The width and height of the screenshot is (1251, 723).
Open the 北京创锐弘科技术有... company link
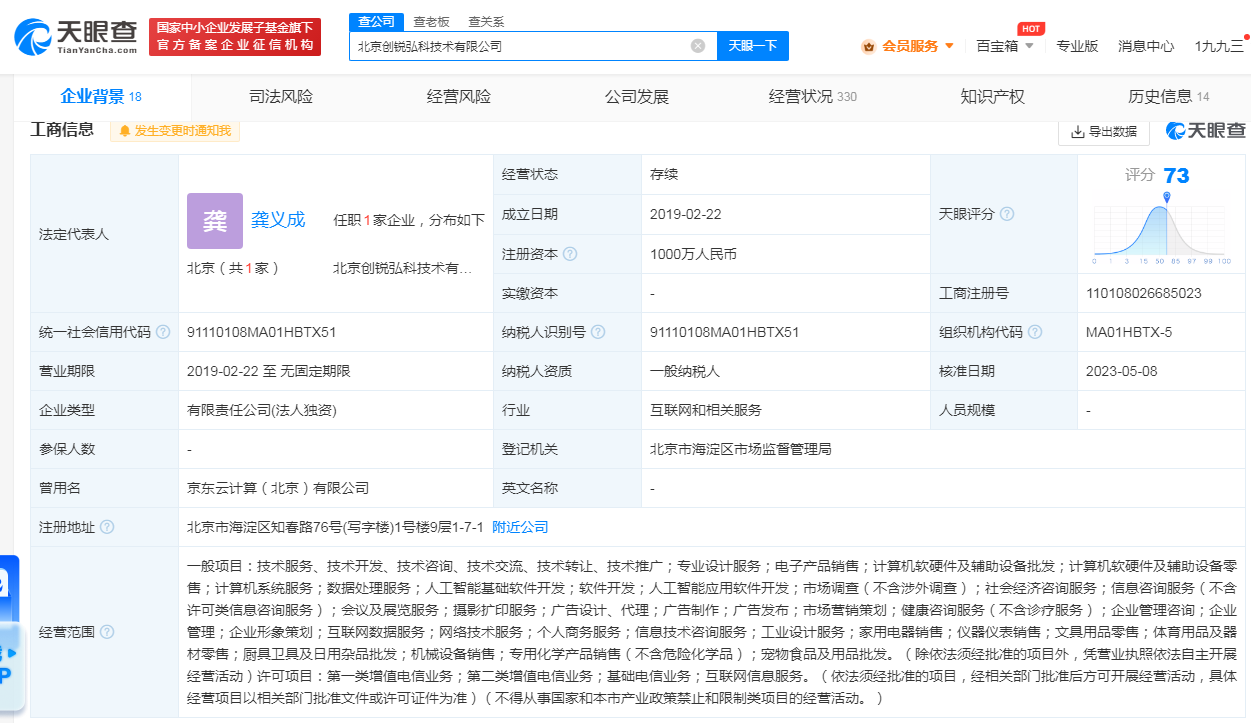pos(401,268)
